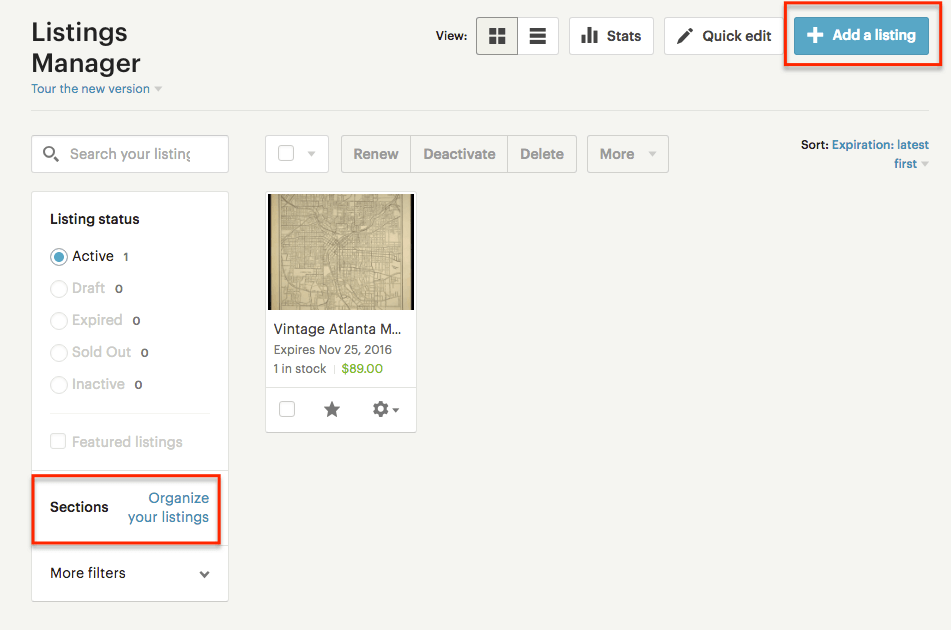Viewport: 951px width, 630px height.
Task: Open the Vintage Atlanta Map thumbnail
Action: pyautogui.click(x=340, y=252)
